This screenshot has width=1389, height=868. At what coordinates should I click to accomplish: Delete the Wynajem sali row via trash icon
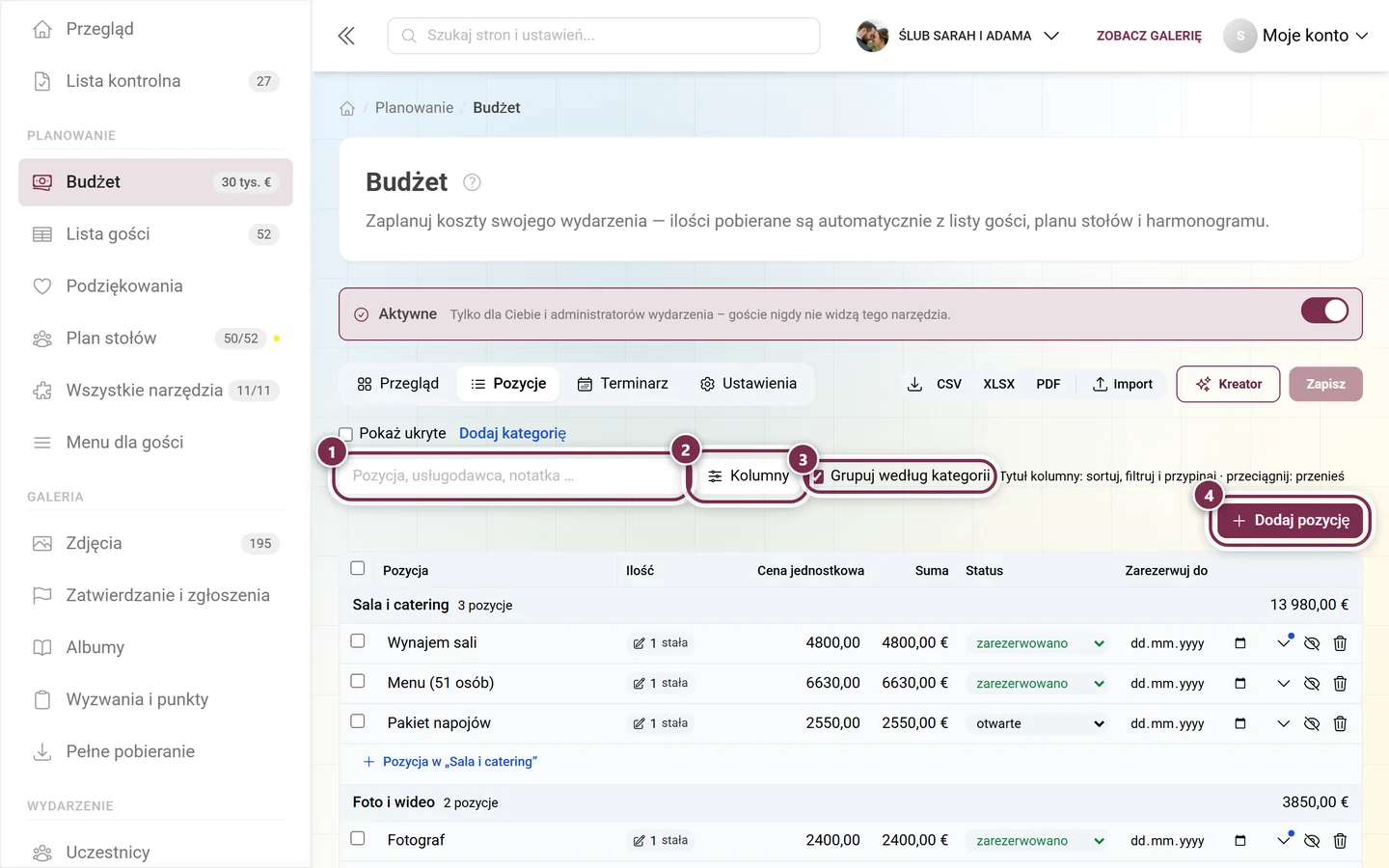coord(1340,643)
